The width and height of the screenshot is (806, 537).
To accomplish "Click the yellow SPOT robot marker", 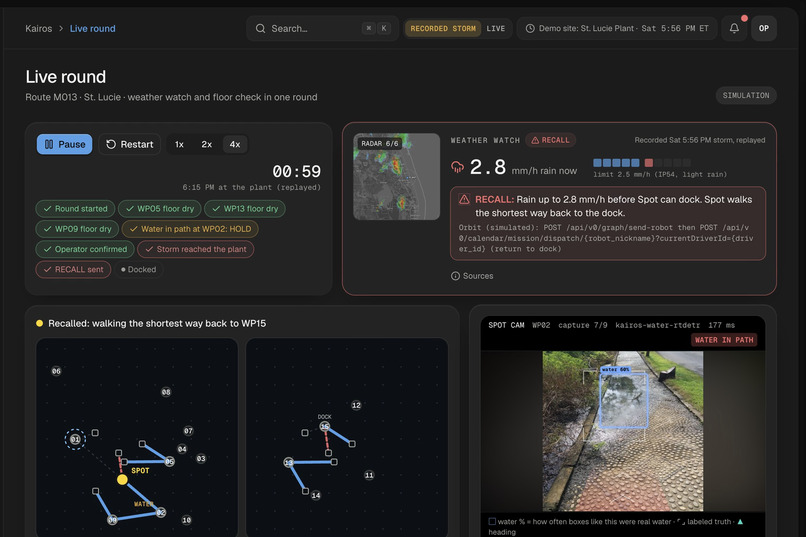I will tap(122, 479).
